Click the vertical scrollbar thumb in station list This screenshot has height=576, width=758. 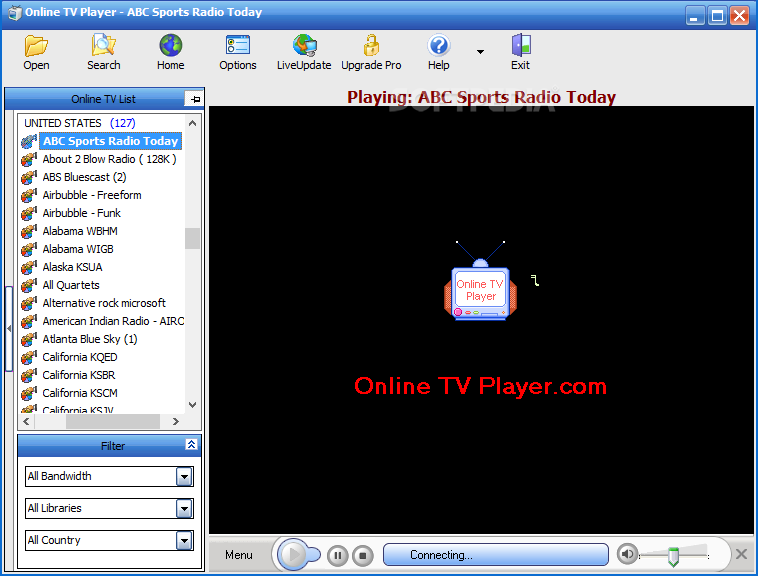pos(192,238)
